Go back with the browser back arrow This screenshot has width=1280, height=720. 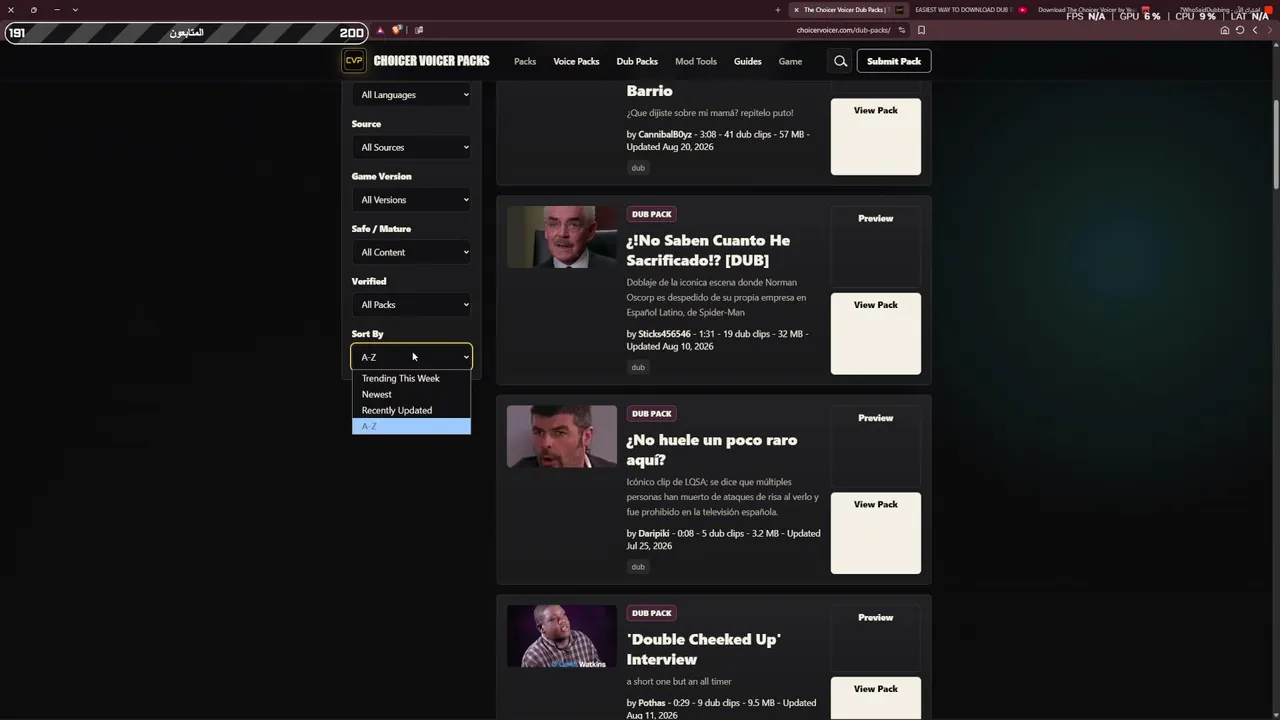(x=1255, y=30)
